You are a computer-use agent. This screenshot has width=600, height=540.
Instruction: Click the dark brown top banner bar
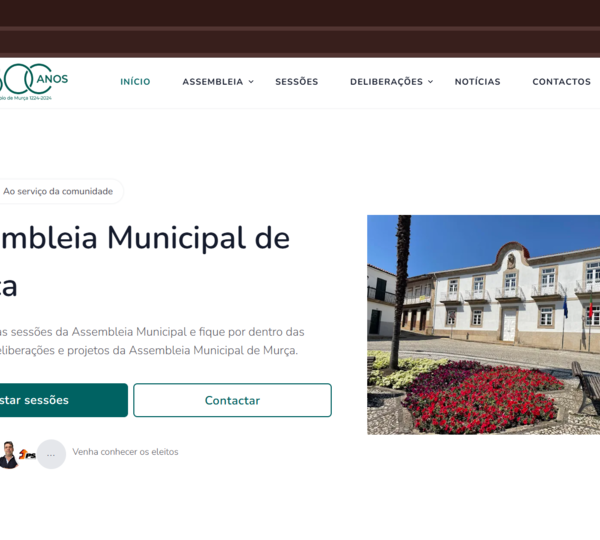pos(300,27)
